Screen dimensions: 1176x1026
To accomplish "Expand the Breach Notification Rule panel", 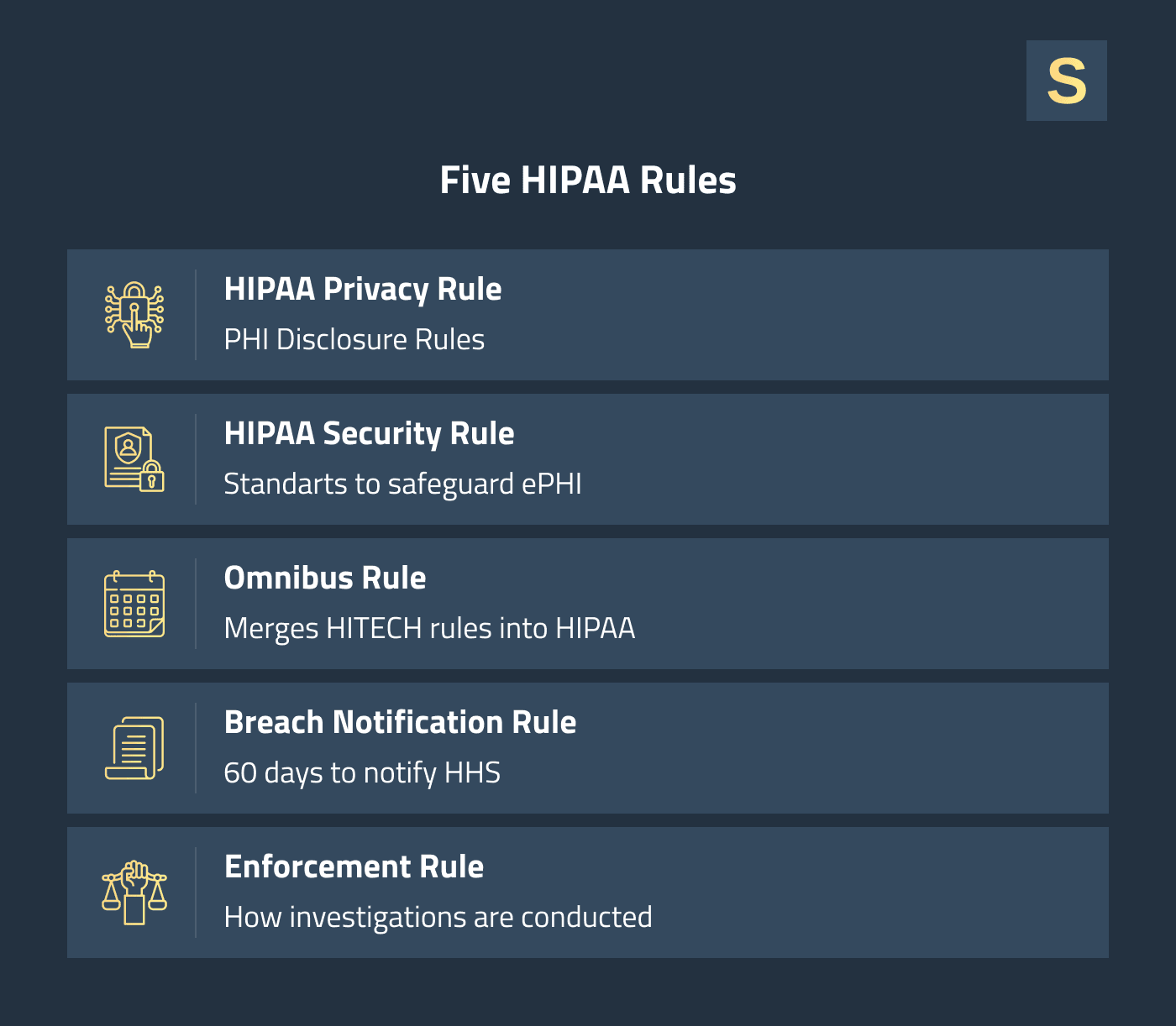I will click(x=588, y=747).
